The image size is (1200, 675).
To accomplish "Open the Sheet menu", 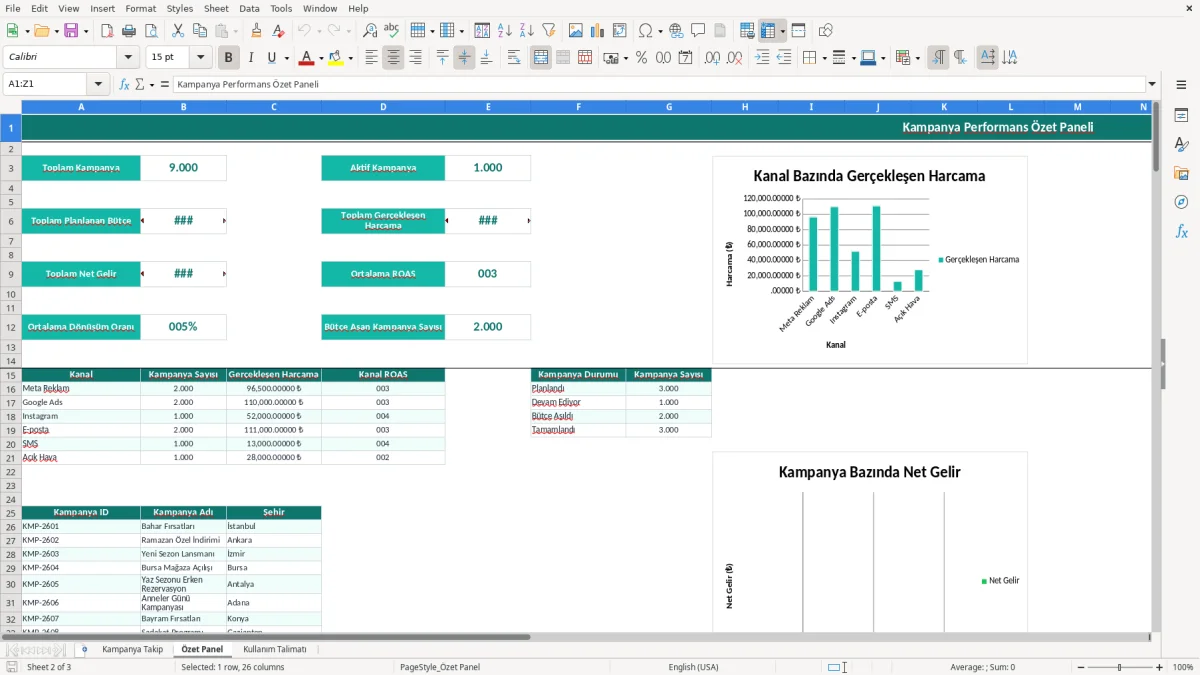I will tap(216, 8).
